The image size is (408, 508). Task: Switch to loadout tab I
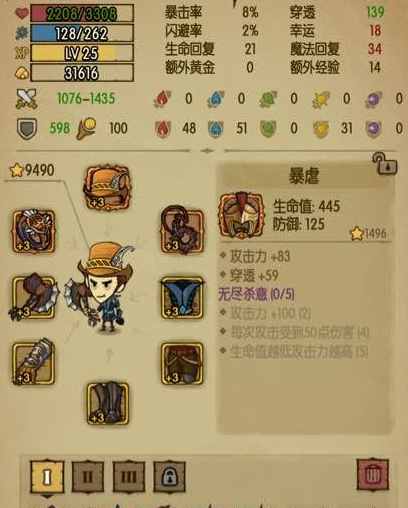47,477
